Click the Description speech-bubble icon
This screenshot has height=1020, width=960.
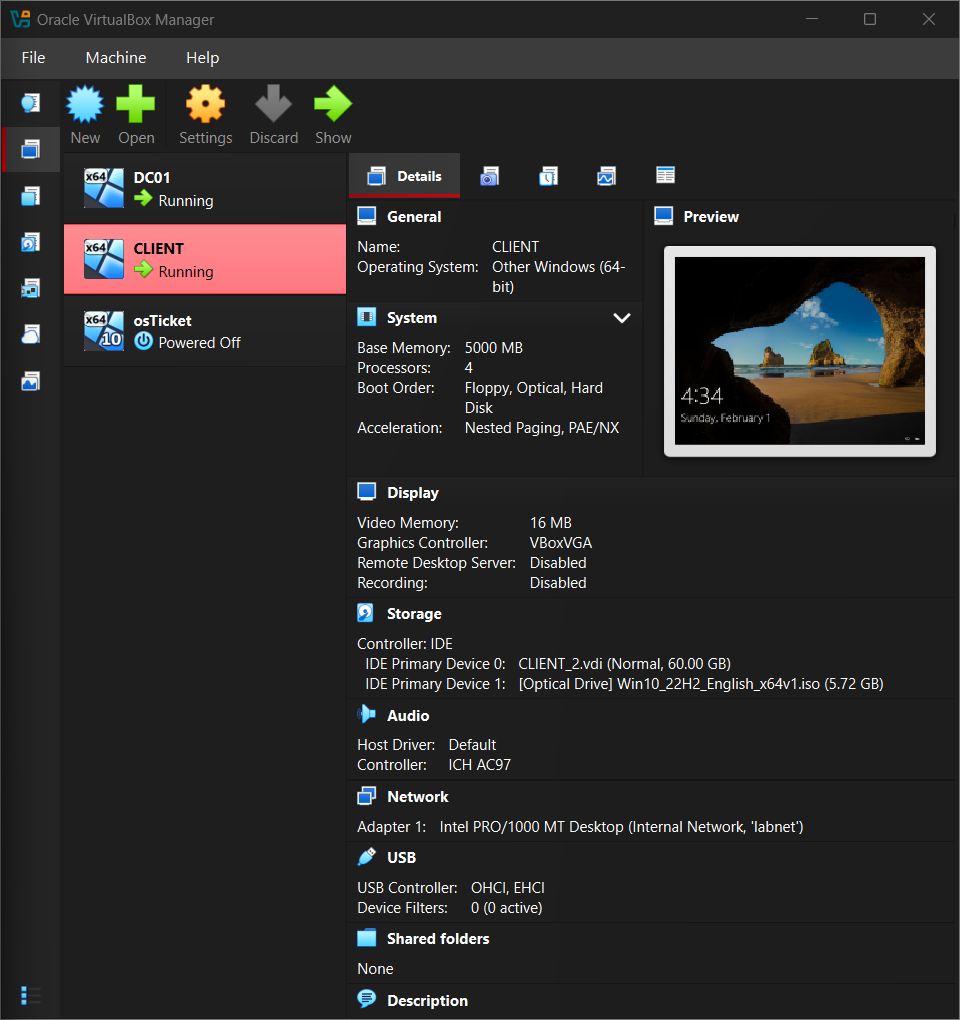[x=367, y=999]
